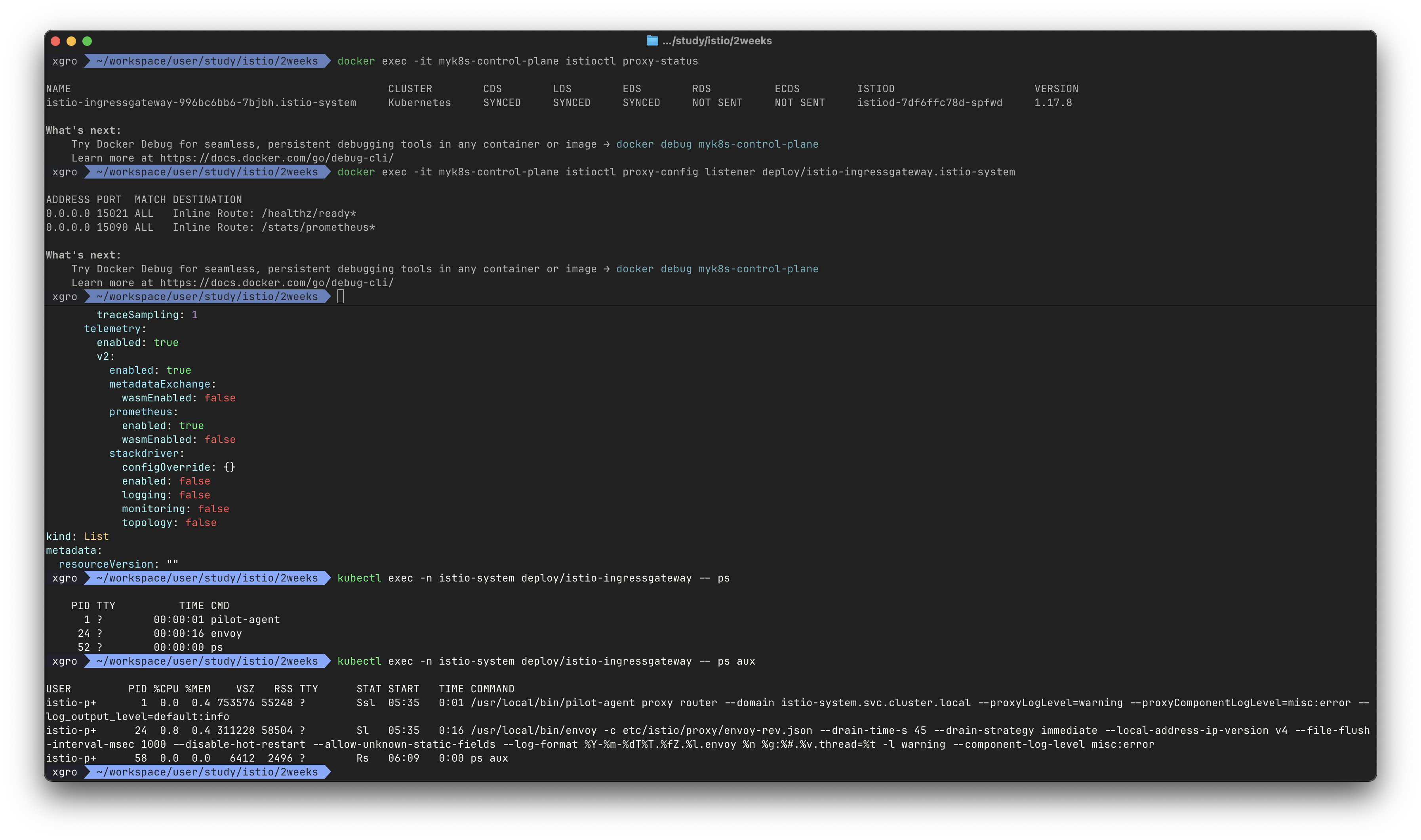Open the docs.docker.com debug-cli link after proxy-config

pos(277,283)
